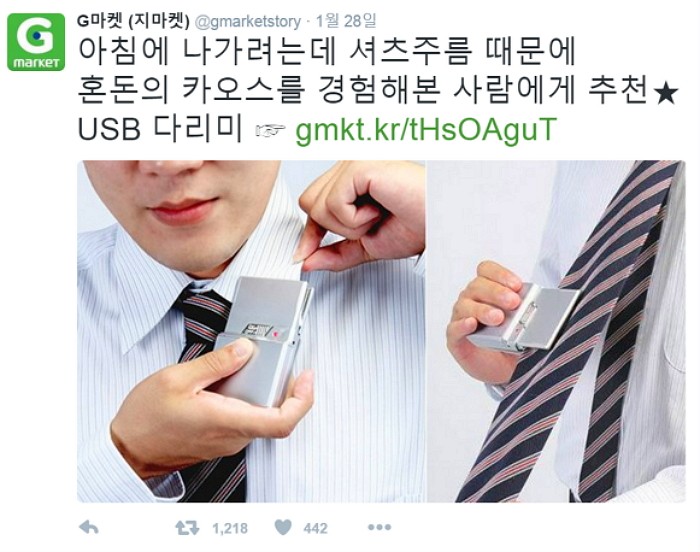This screenshot has height=552, width=700.
Task: Reply to the tweet using the arrow icon
Action: click(88, 528)
